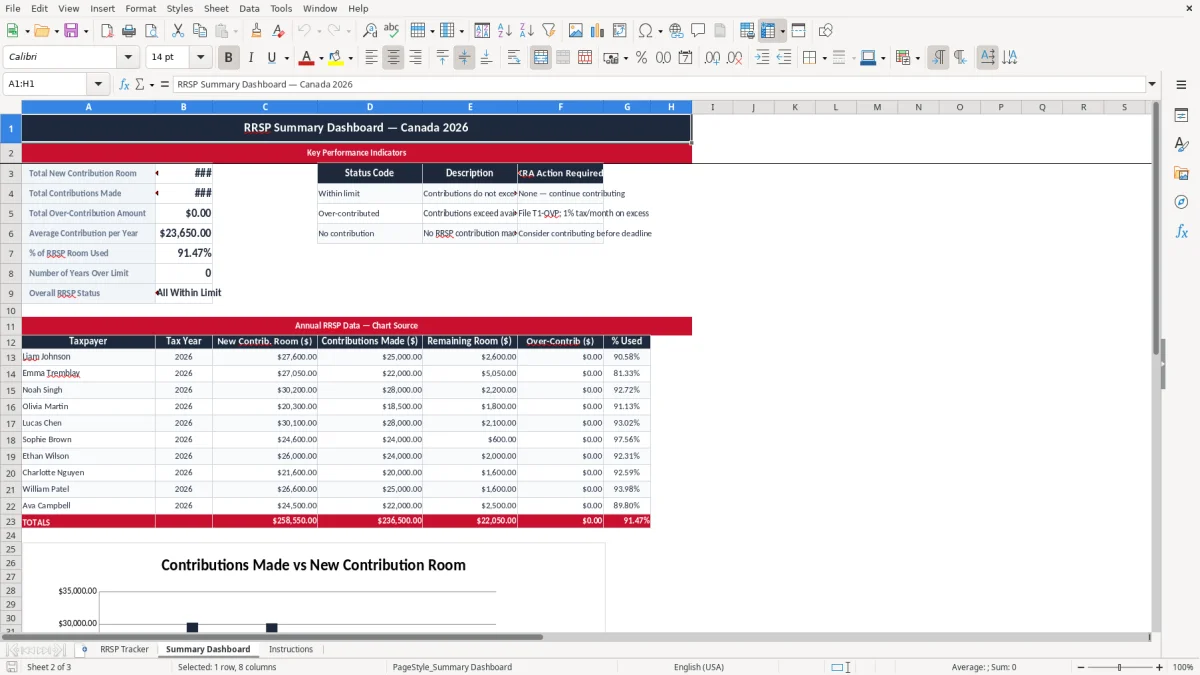Click the Sort Descending icon
The width and height of the screenshot is (1200, 675).
(x=526, y=31)
